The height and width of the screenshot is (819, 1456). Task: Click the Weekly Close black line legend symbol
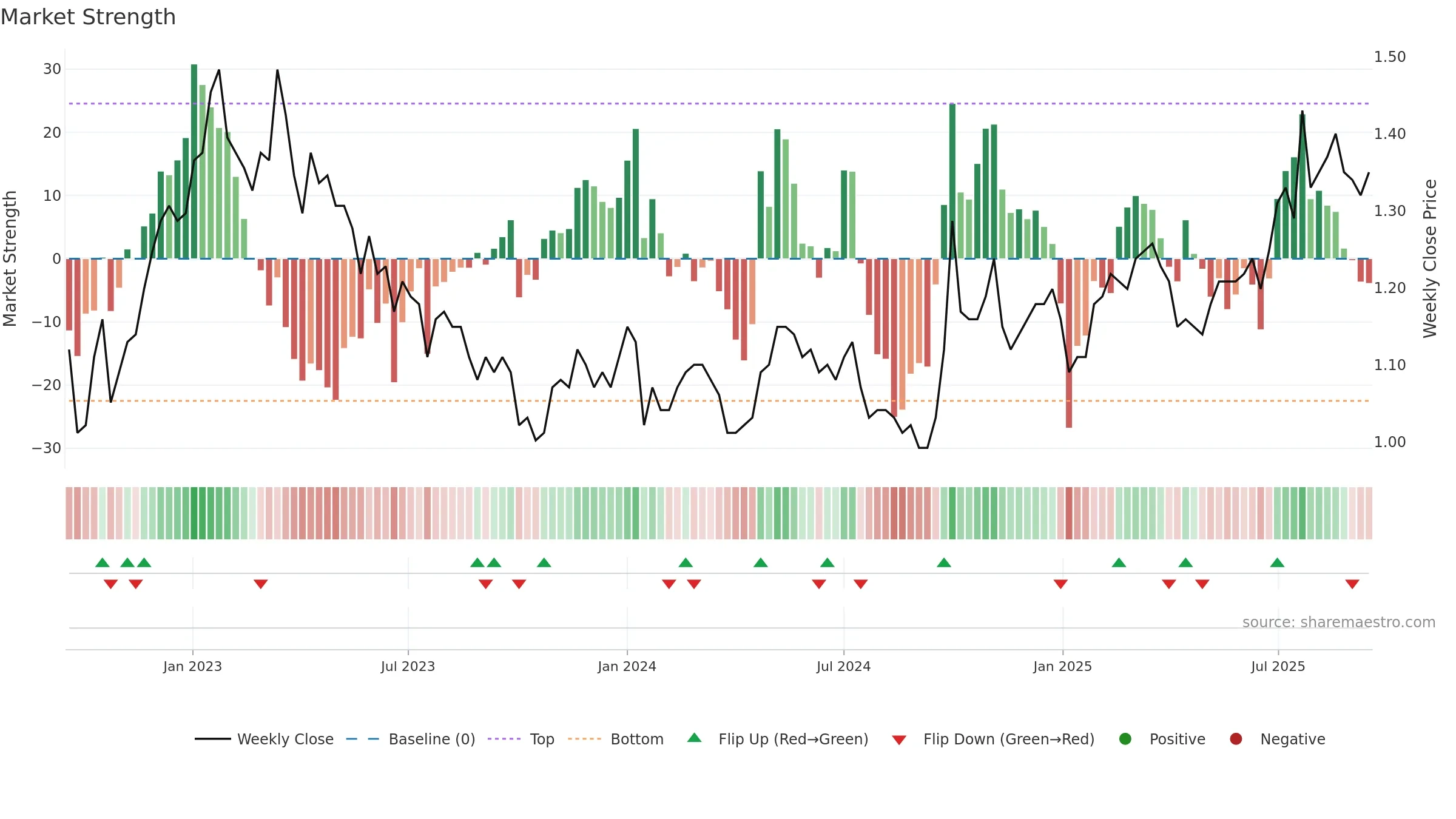coord(212,739)
